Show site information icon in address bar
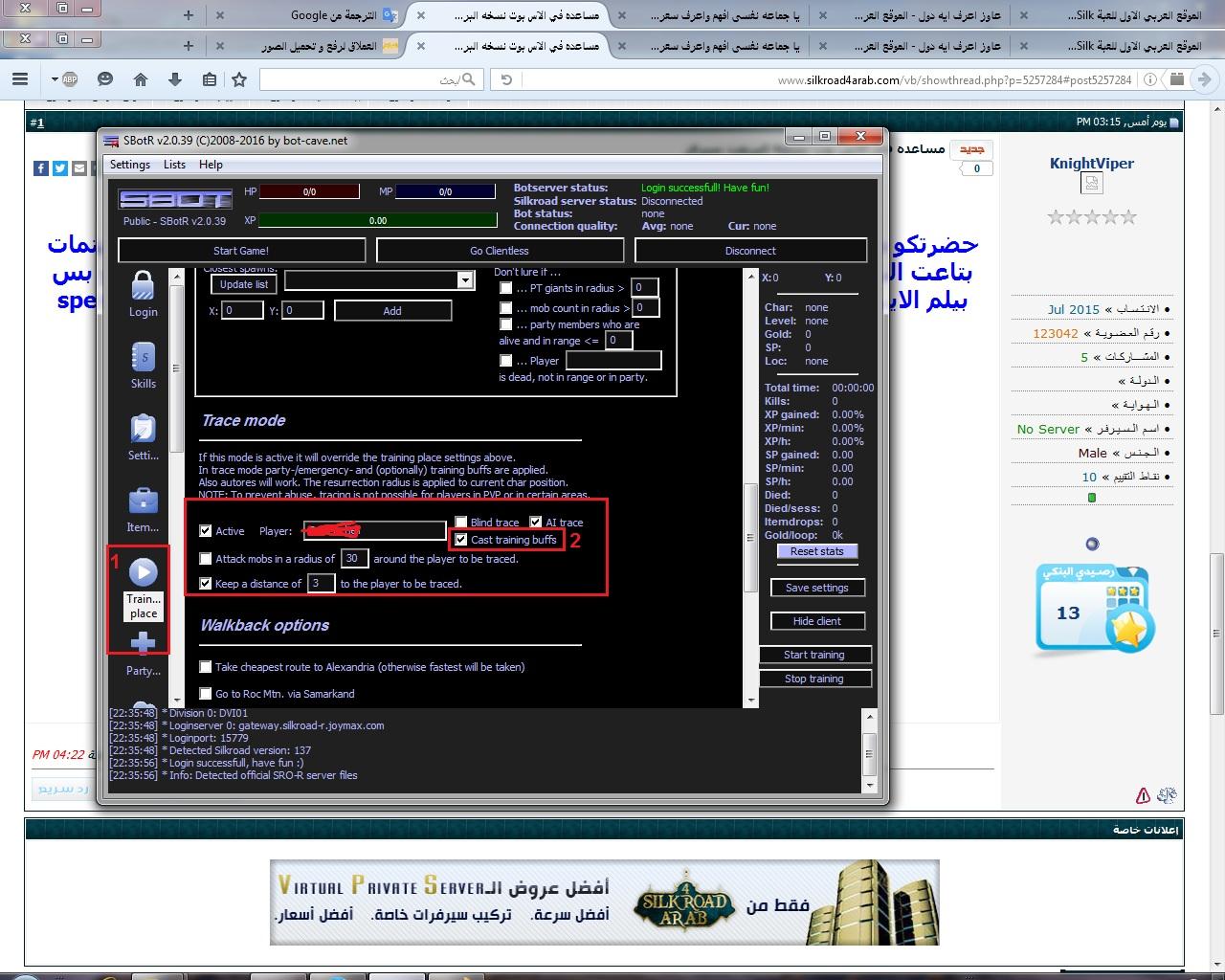Screen dimensions: 1225x980 pyautogui.click(x=1150, y=79)
